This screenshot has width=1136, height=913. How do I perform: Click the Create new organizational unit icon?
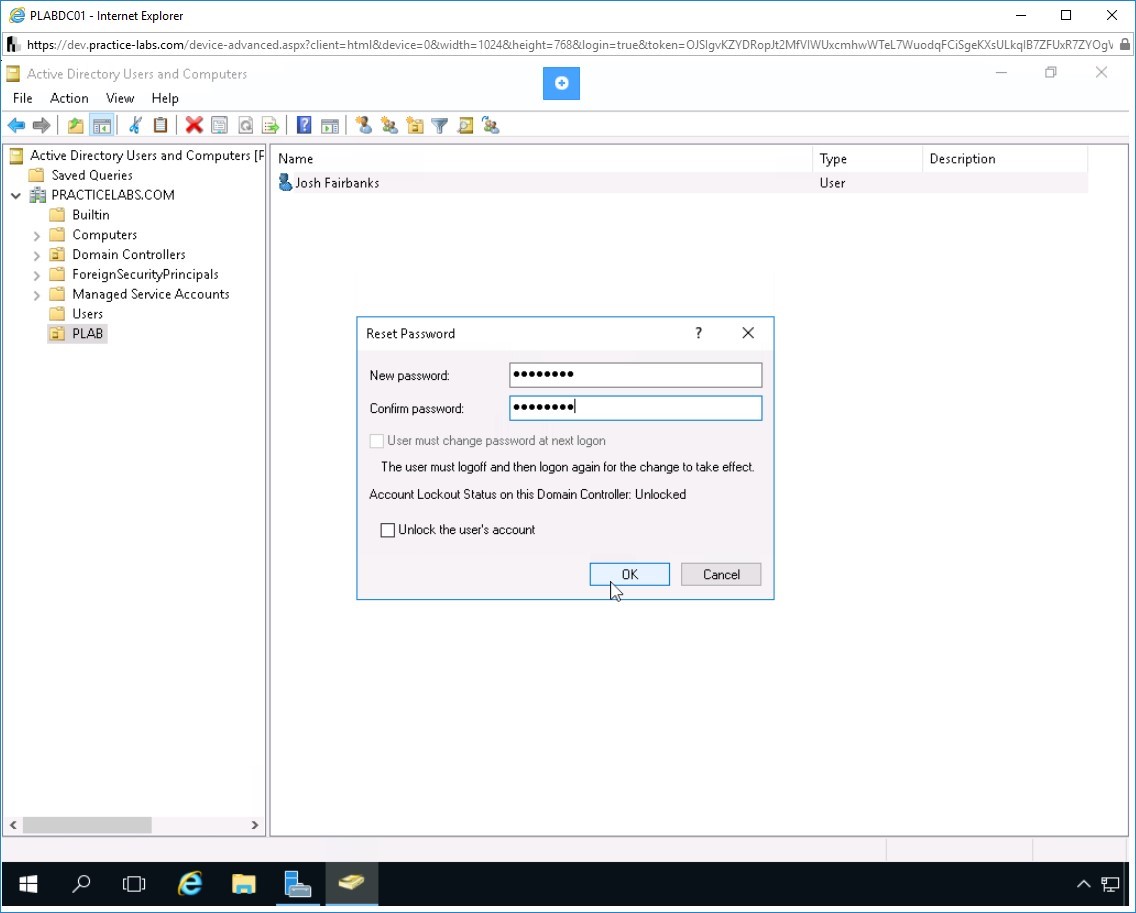[x=415, y=125]
